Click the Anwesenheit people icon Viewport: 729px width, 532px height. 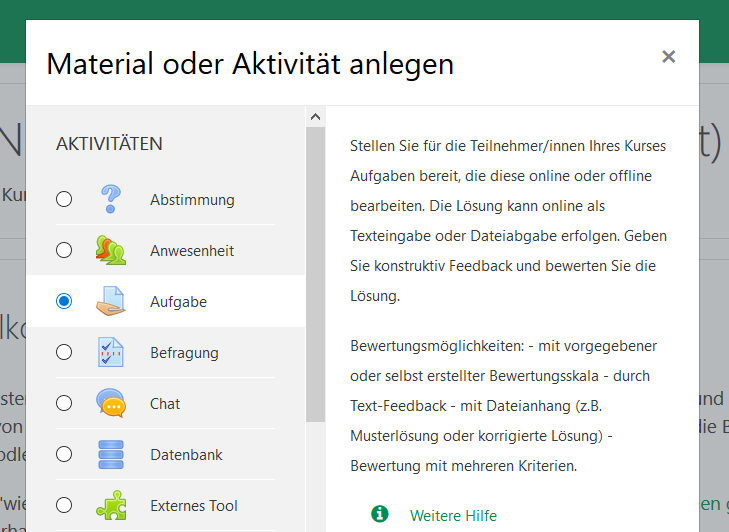[111, 250]
